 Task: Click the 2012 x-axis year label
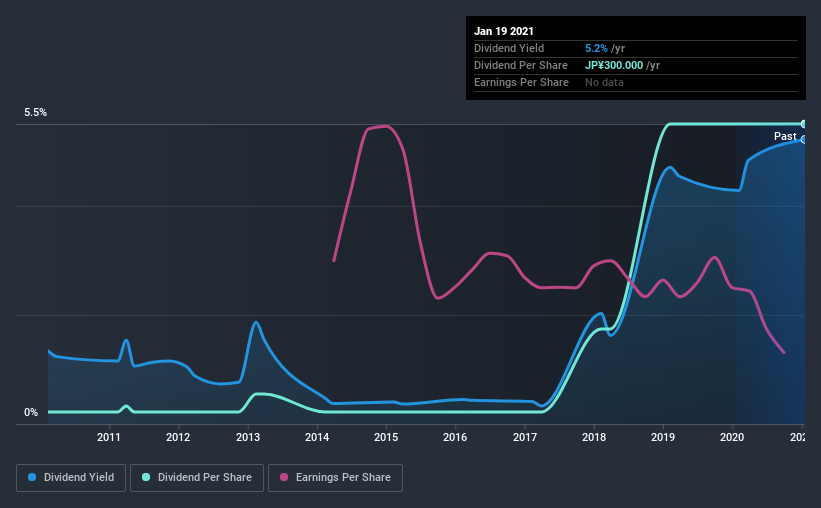click(x=178, y=437)
